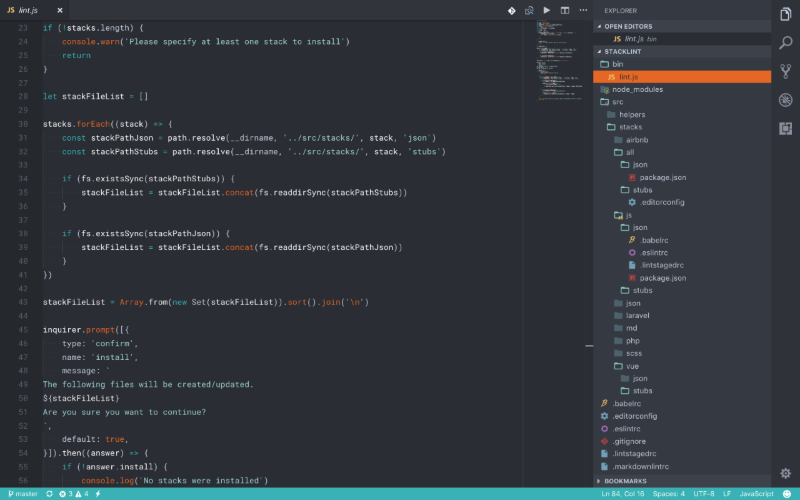Image resolution: width=800 pixels, height=500 pixels.
Task: Click the Spaces: 4 indentation setting
Action: 669,493
